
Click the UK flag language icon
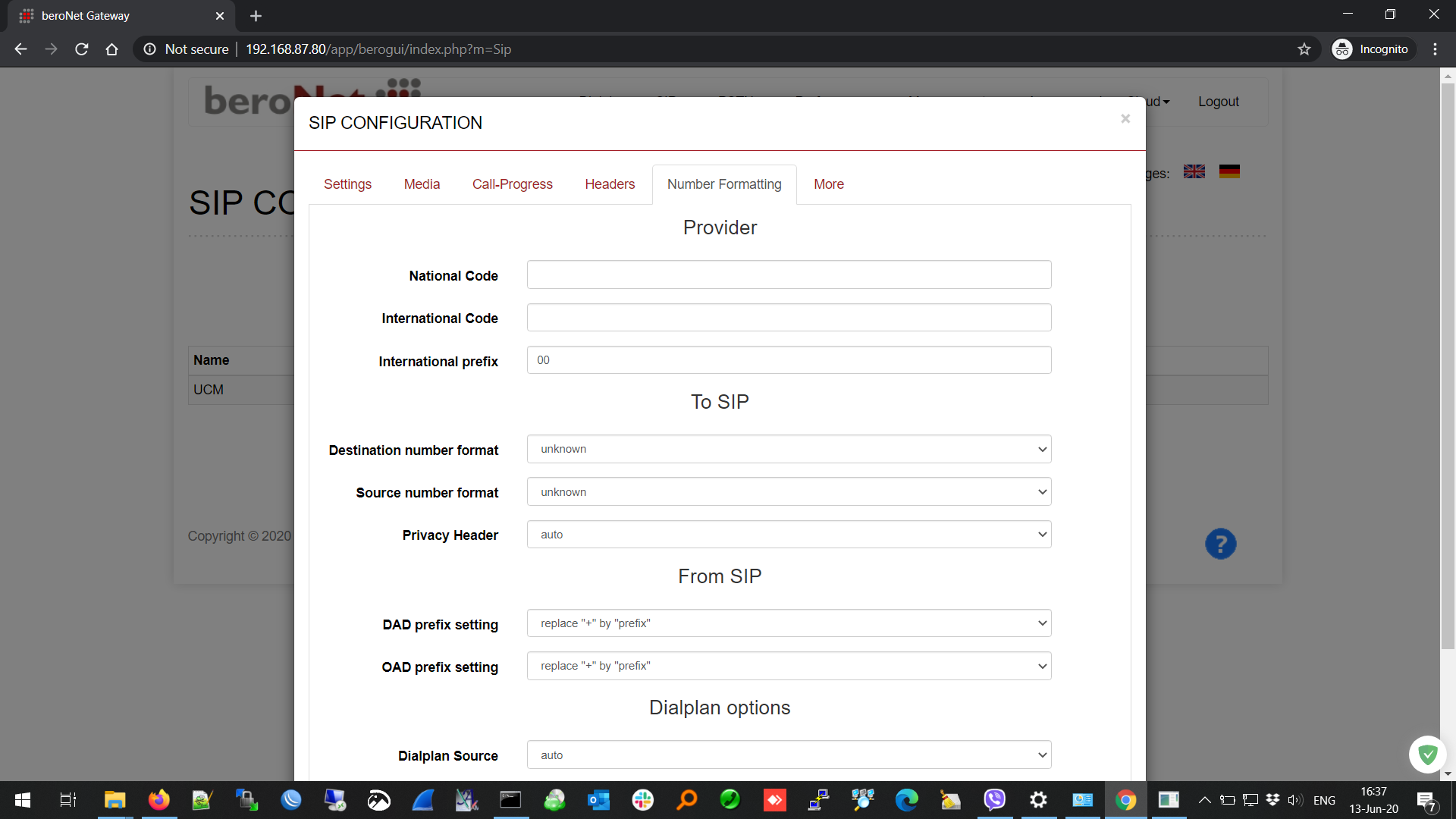coord(1194,172)
